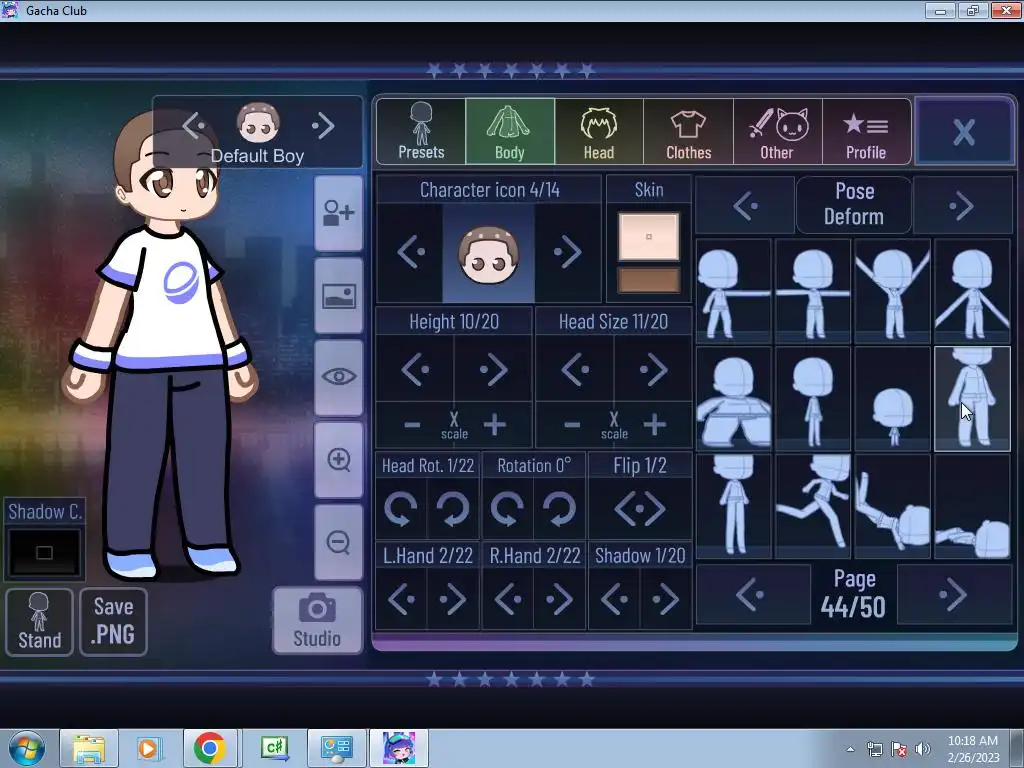Image resolution: width=1024 pixels, height=768 pixels.
Task: Go to next character icon
Action: tap(567, 252)
